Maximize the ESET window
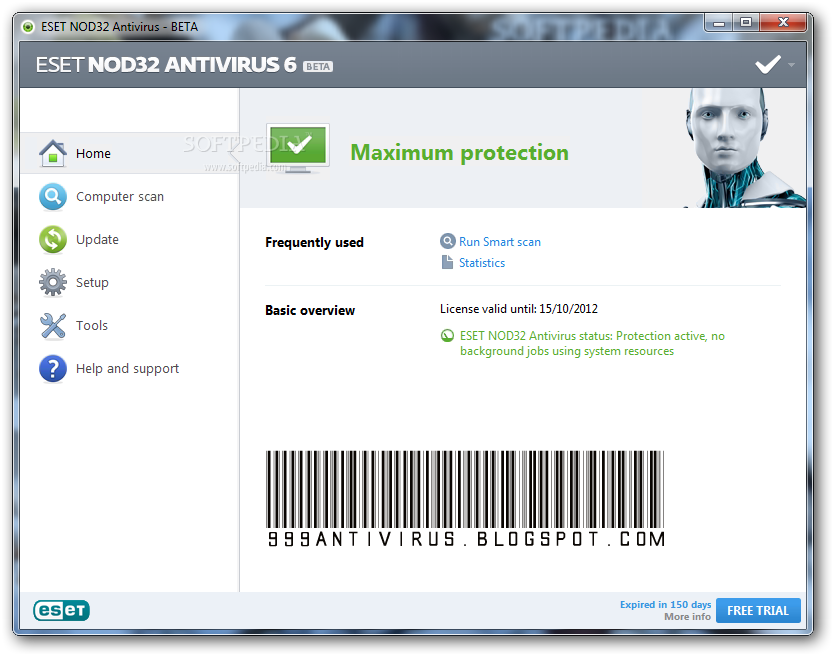Viewport: 834px width, 656px height. (x=746, y=22)
